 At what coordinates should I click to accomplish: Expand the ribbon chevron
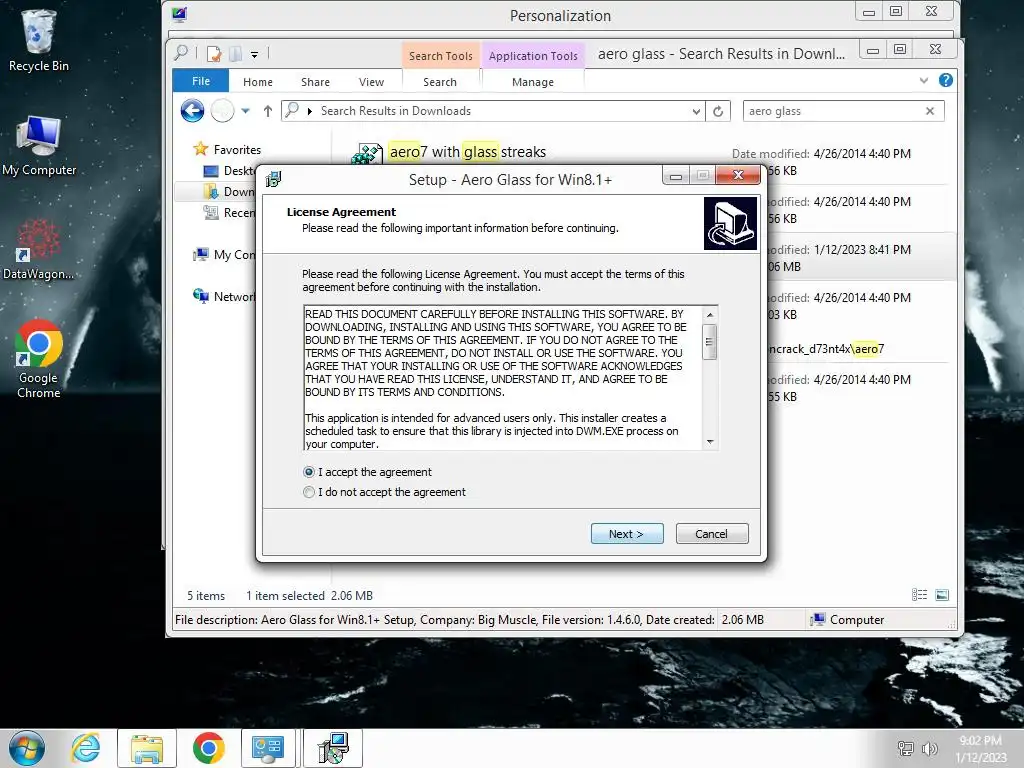pyautogui.click(x=923, y=80)
